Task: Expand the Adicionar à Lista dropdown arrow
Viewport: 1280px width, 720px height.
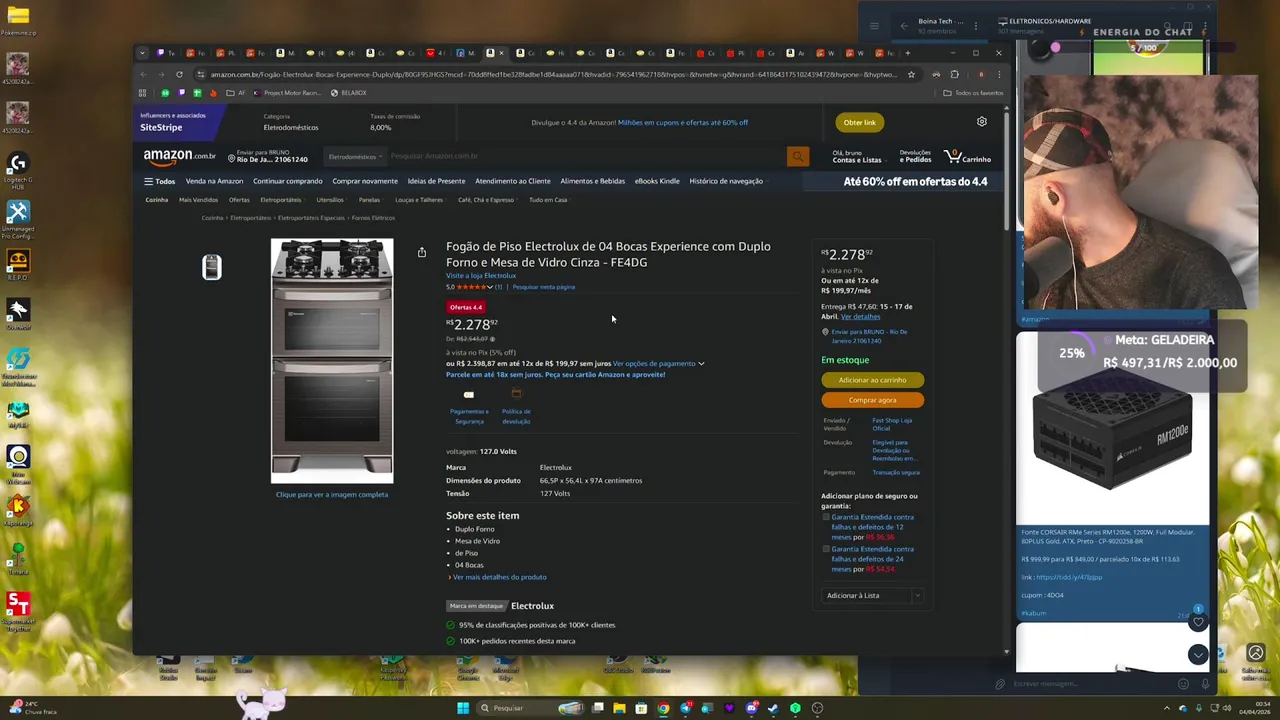Action: 916,595
